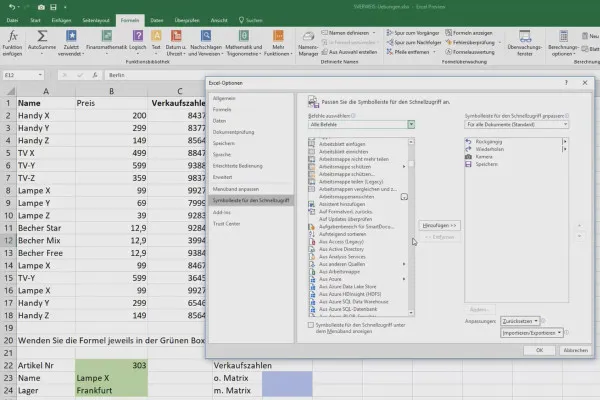The image size is (600, 400).
Task: Open Erweitert in options sidebar
Action: point(251,177)
